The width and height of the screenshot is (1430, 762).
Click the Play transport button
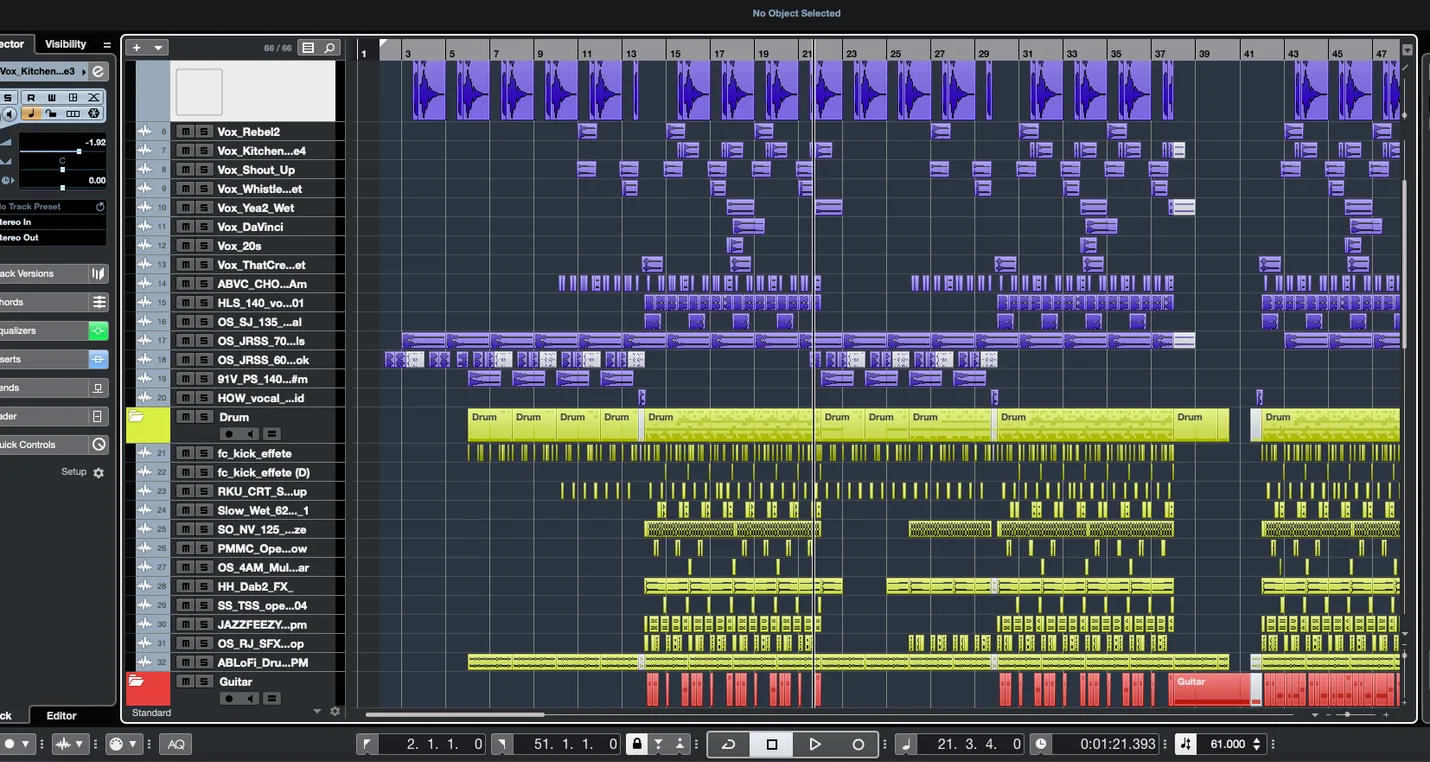click(814, 744)
